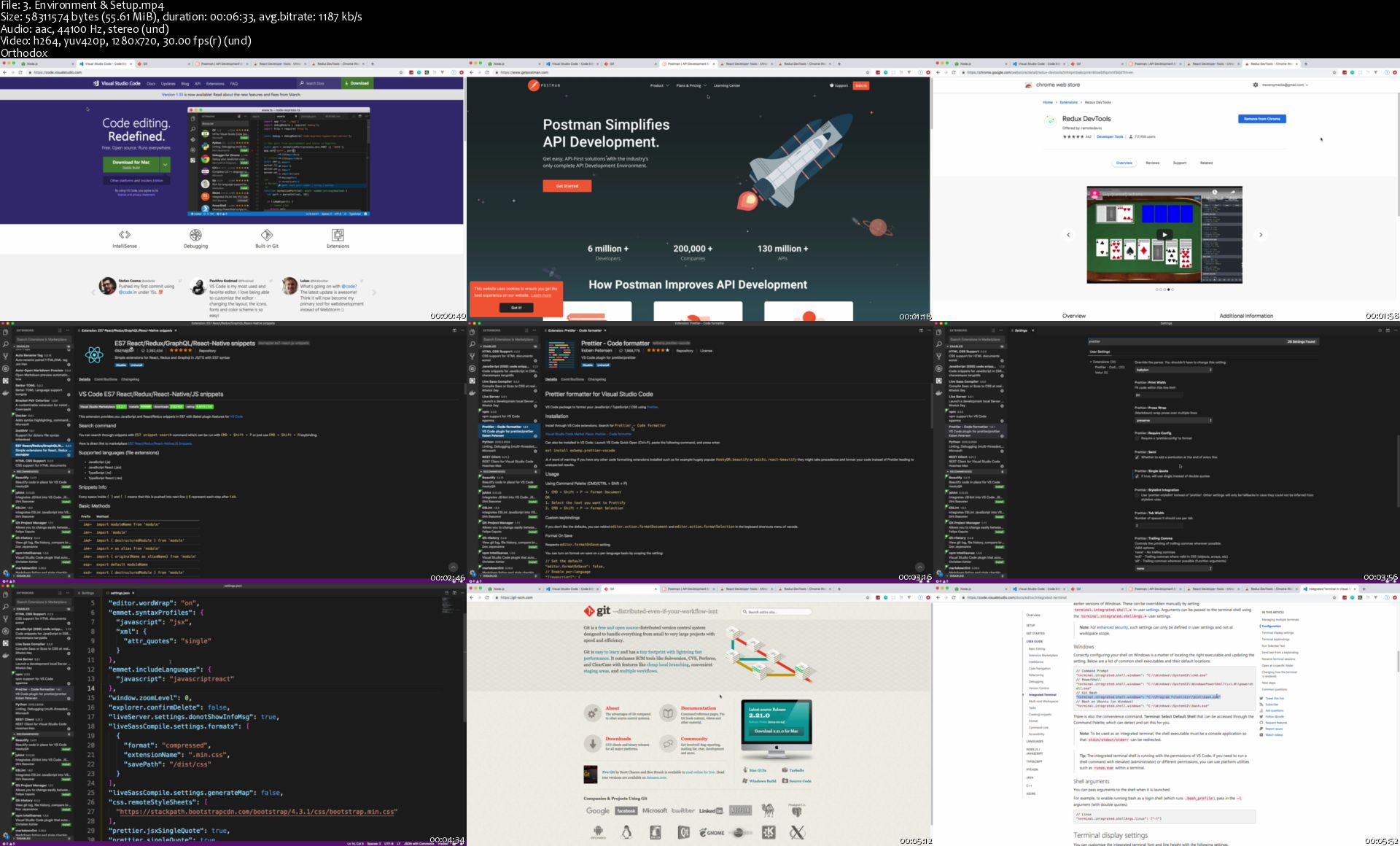The width and height of the screenshot is (1400, 846).
Task: Click the IntelliSense icon on the VS Code site
Action: 125,235
